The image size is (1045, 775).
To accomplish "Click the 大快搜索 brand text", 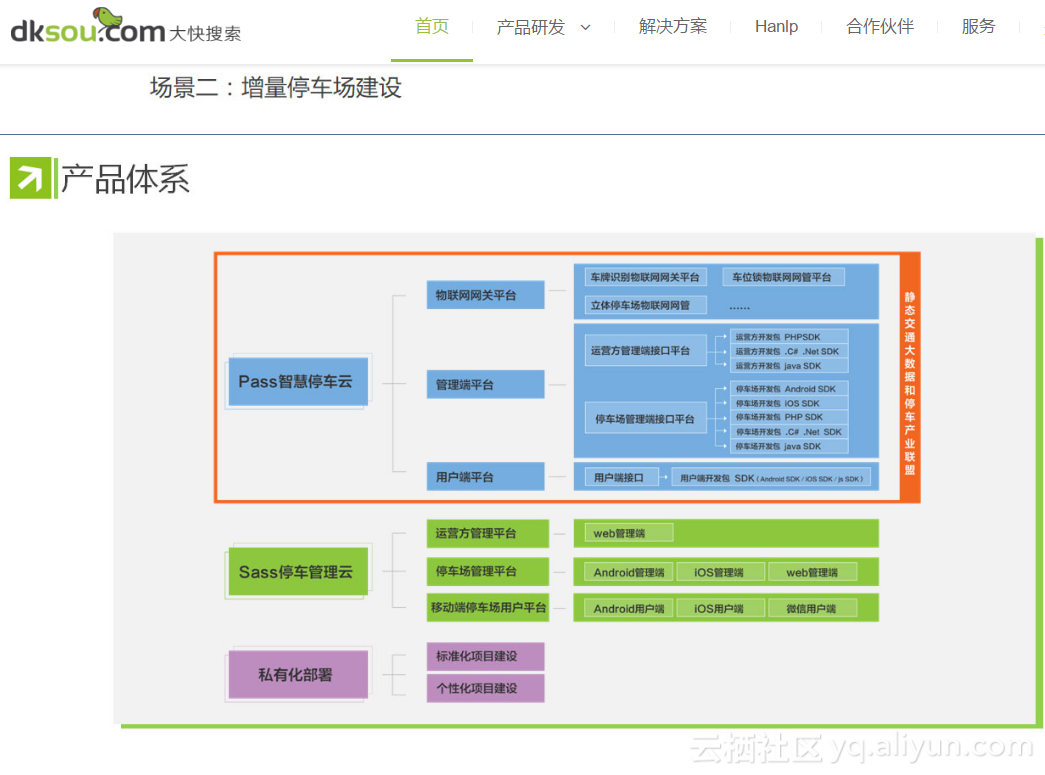I will pos(205,33).
